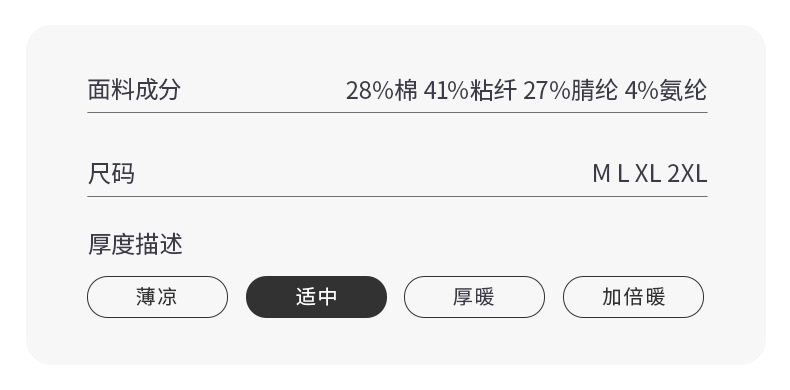Click the 面料成分 label

pyautogui.click(x=134, y=90)
